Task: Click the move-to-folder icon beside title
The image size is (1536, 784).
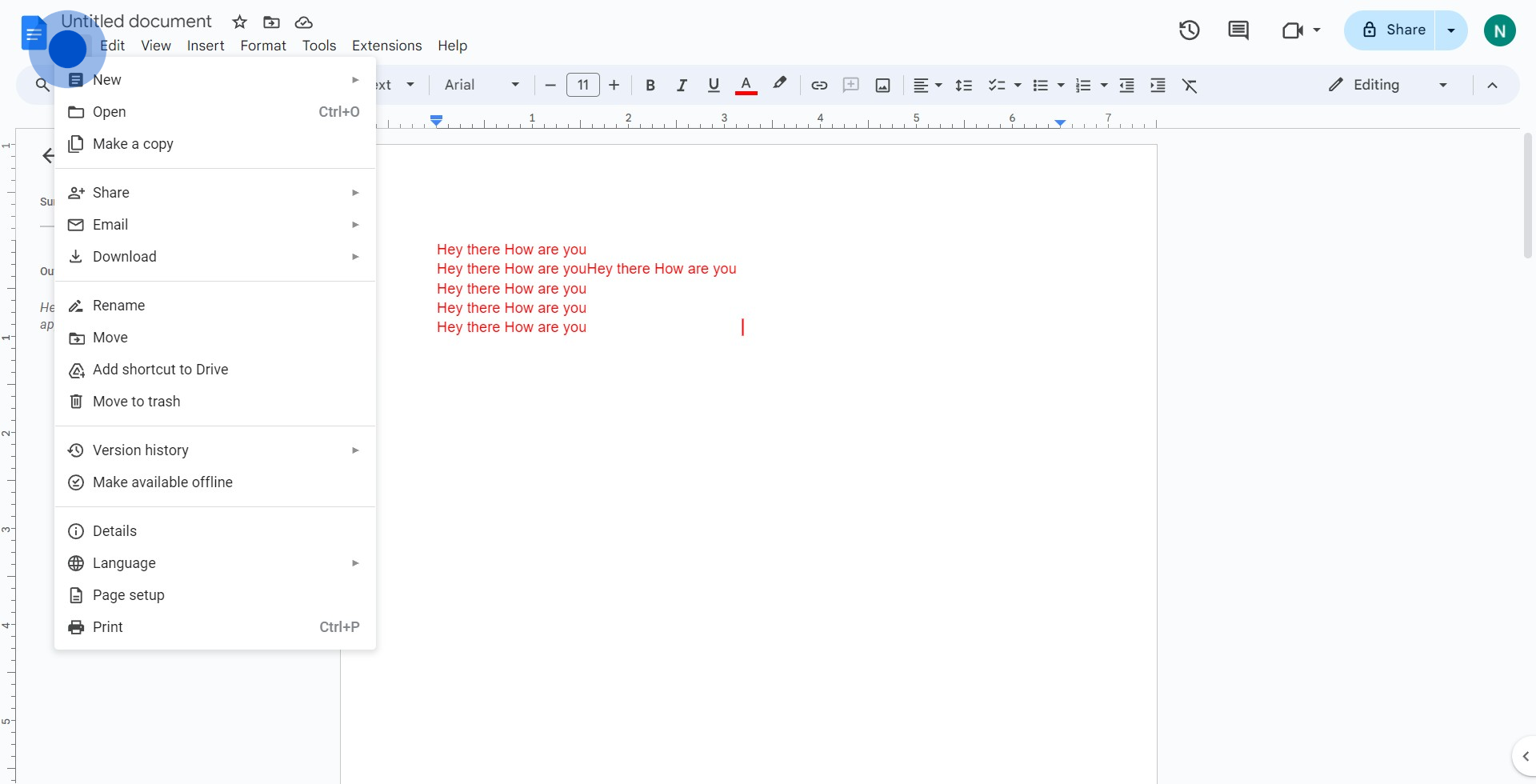Action: click(x=271, y=22)
